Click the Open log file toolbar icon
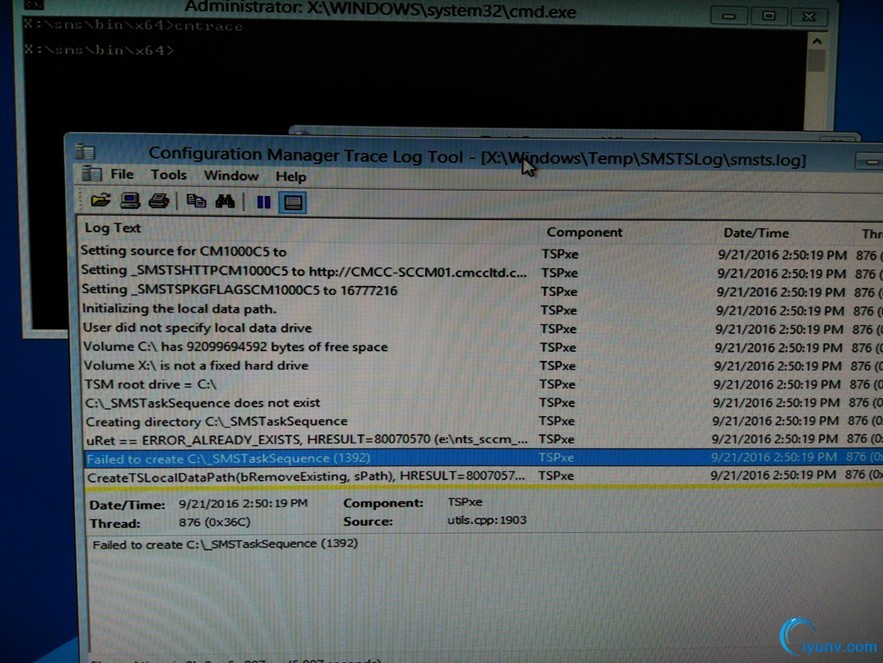The image size is (883, 663). tap(101, 200)
